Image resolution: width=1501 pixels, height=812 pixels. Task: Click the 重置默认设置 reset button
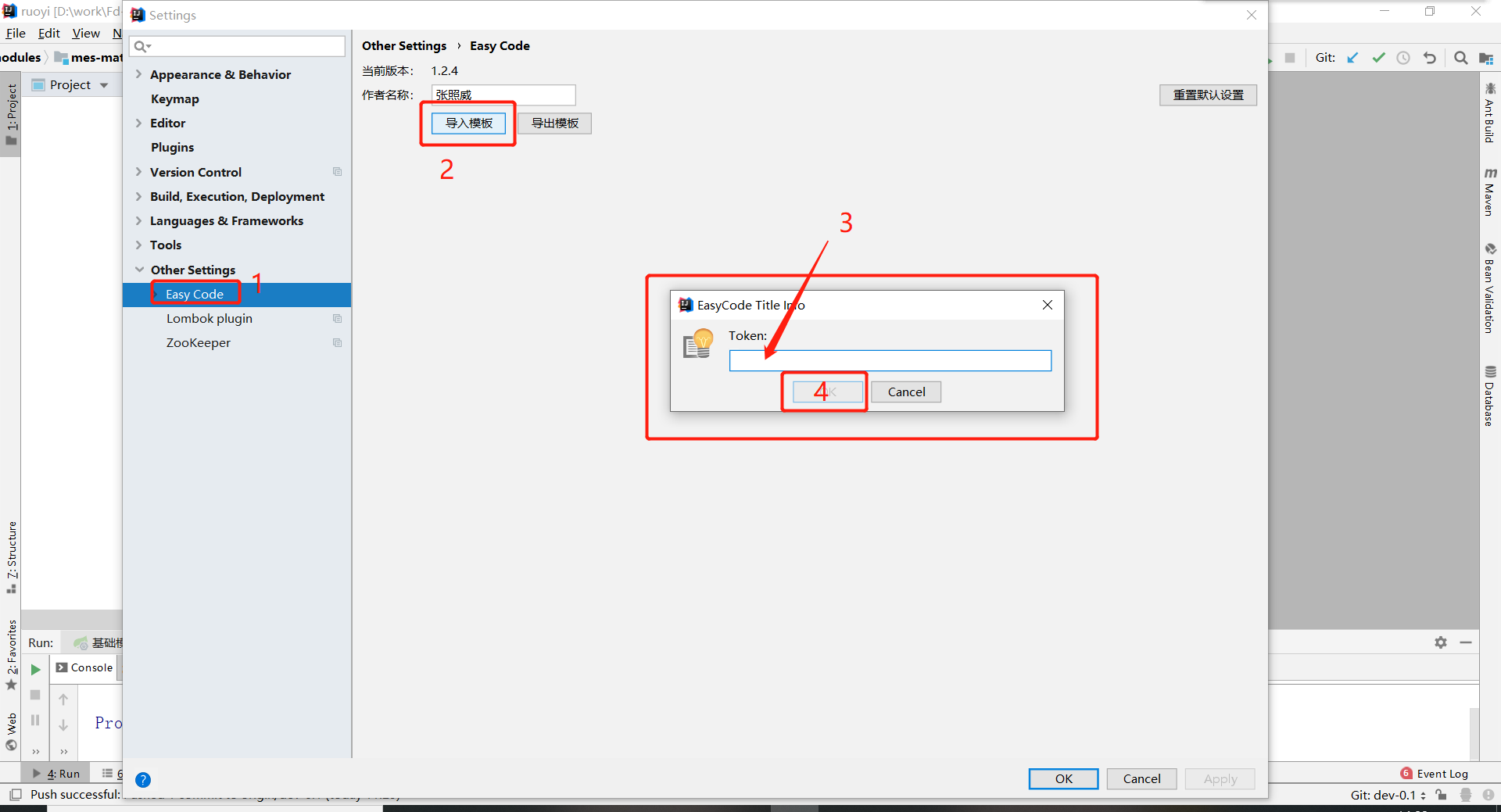click(1208, 95)
